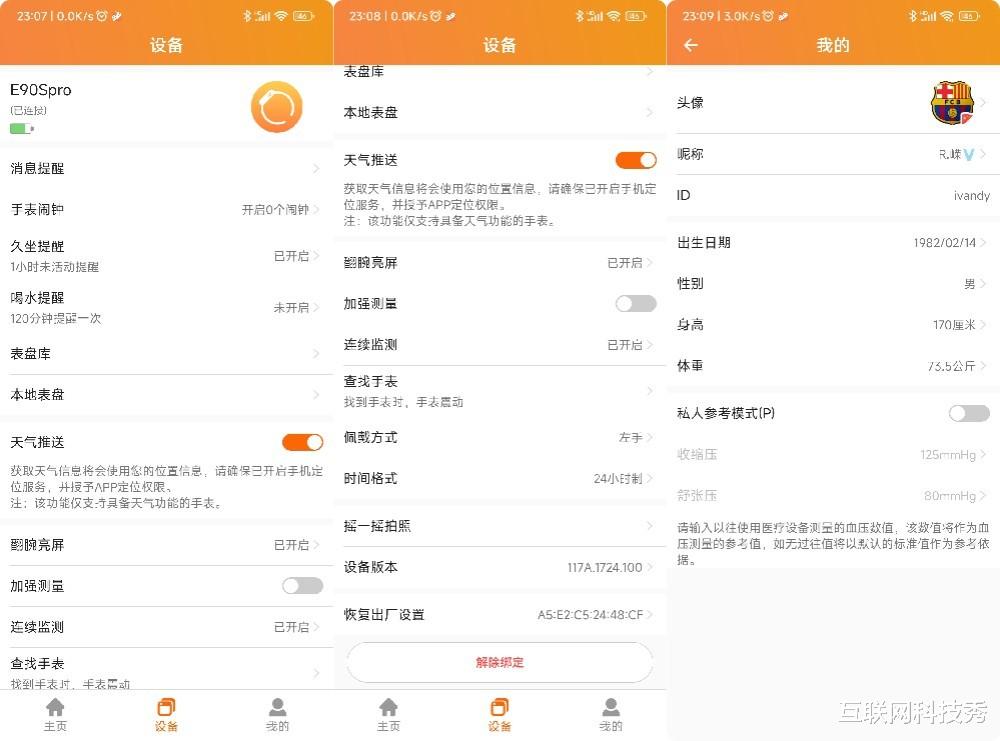Image resolution: width=1000 pixels, height=741 pixels.
Task: Tap E90Spro device name
Action: coord(41,90)
